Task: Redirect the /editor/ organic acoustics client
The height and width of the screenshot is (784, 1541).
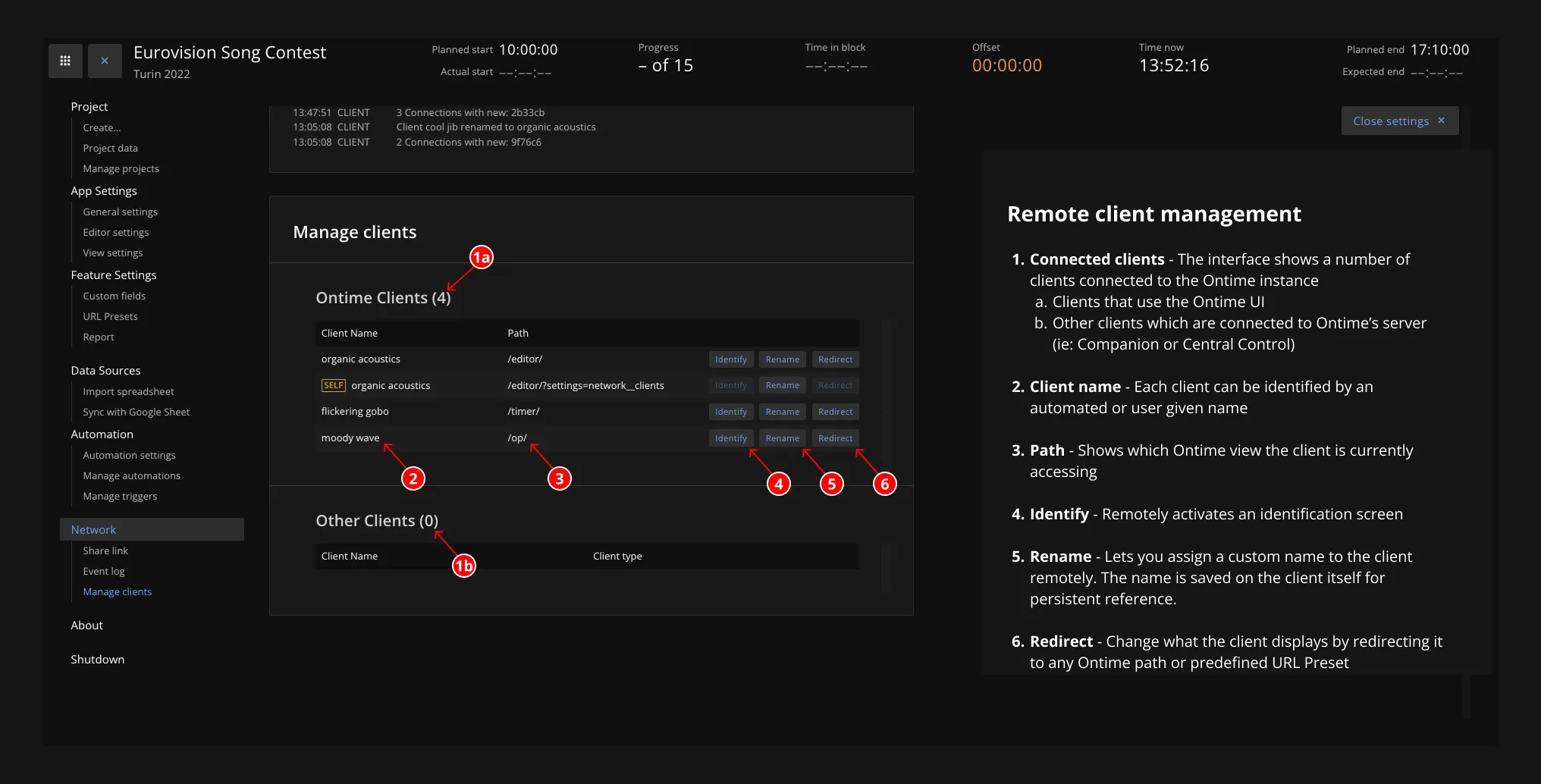Action: tap(835, 359)
